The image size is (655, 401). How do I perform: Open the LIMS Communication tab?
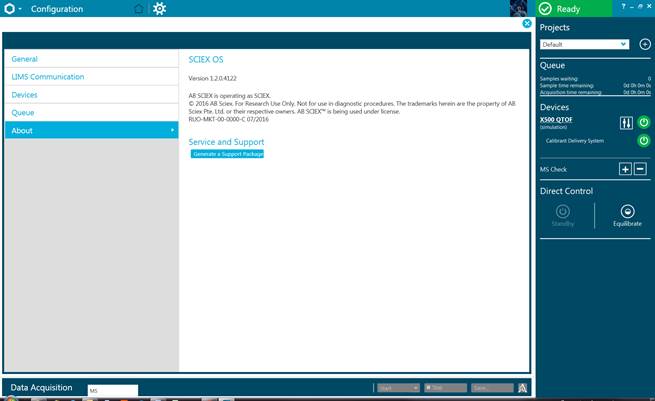91,77
